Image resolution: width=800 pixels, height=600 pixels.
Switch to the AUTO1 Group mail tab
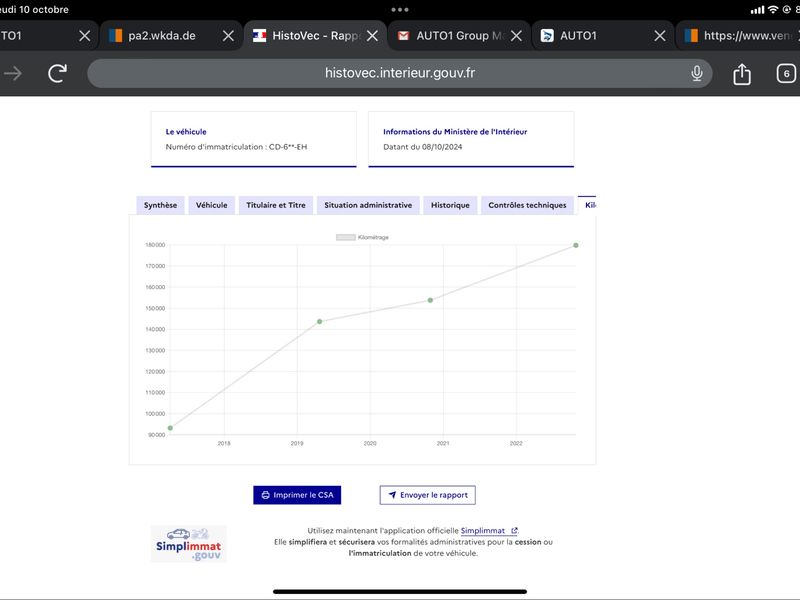[452, 36]
